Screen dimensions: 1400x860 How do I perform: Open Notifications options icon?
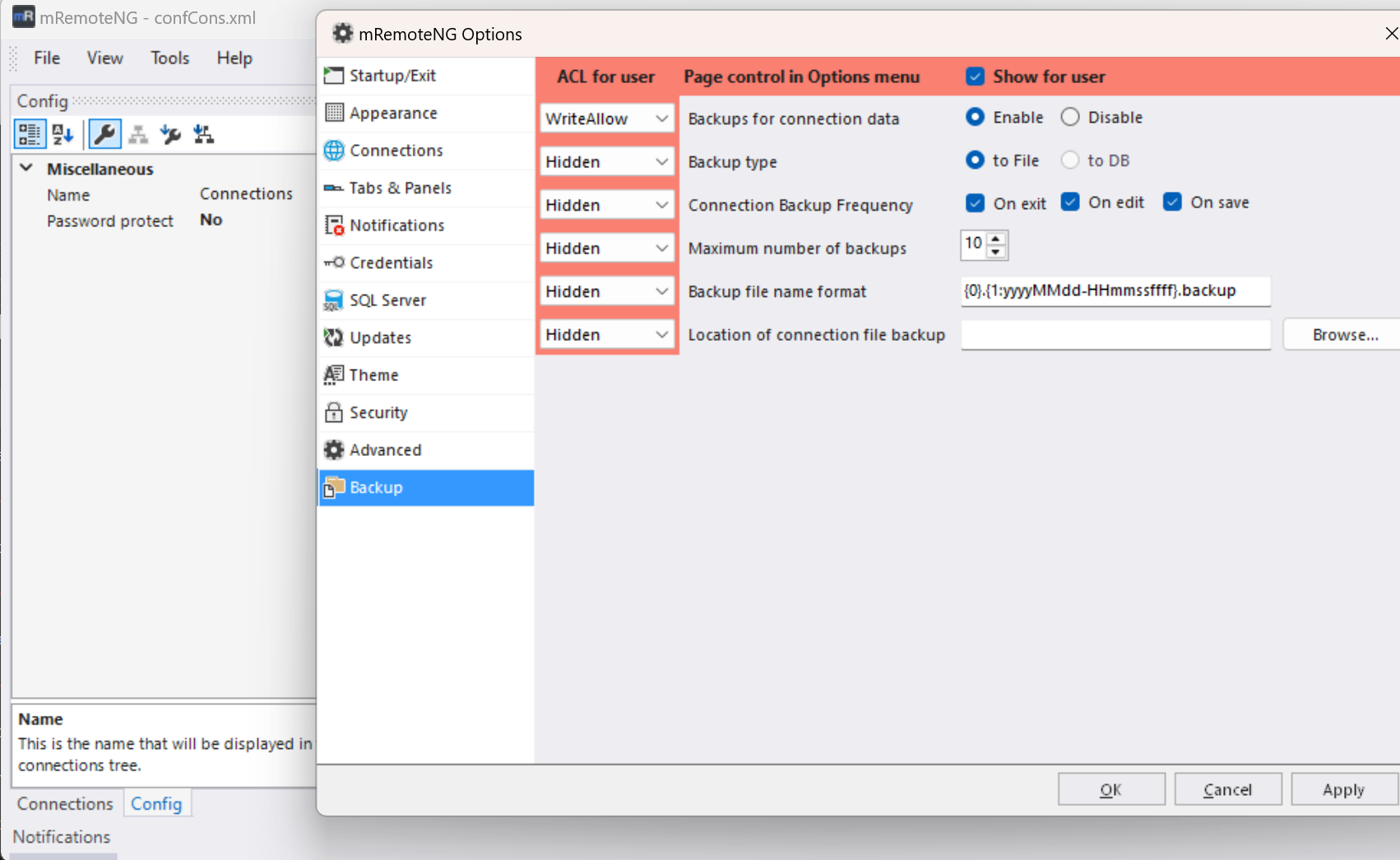333,225
